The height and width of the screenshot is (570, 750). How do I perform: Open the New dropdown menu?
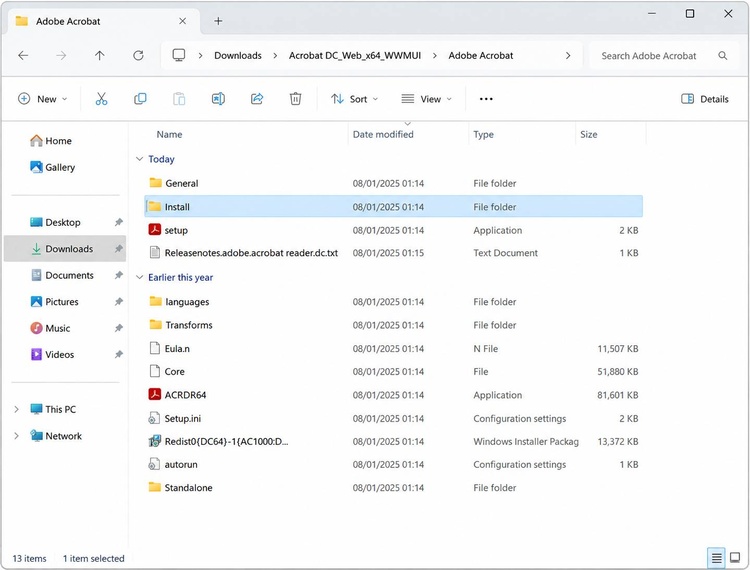43,99
